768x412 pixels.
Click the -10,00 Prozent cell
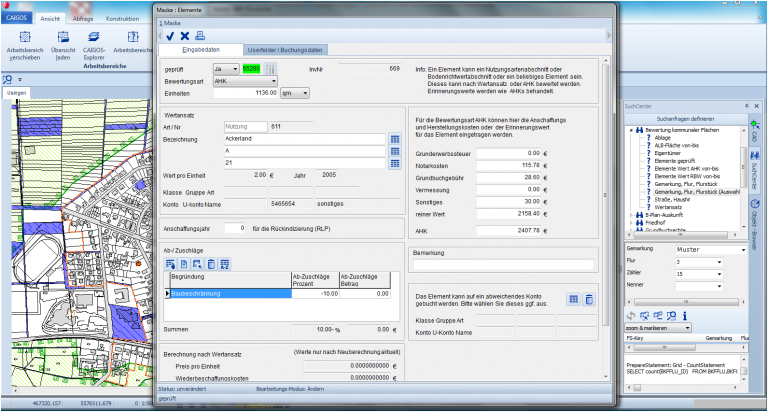pyautogui.click(x=316, y=293)
